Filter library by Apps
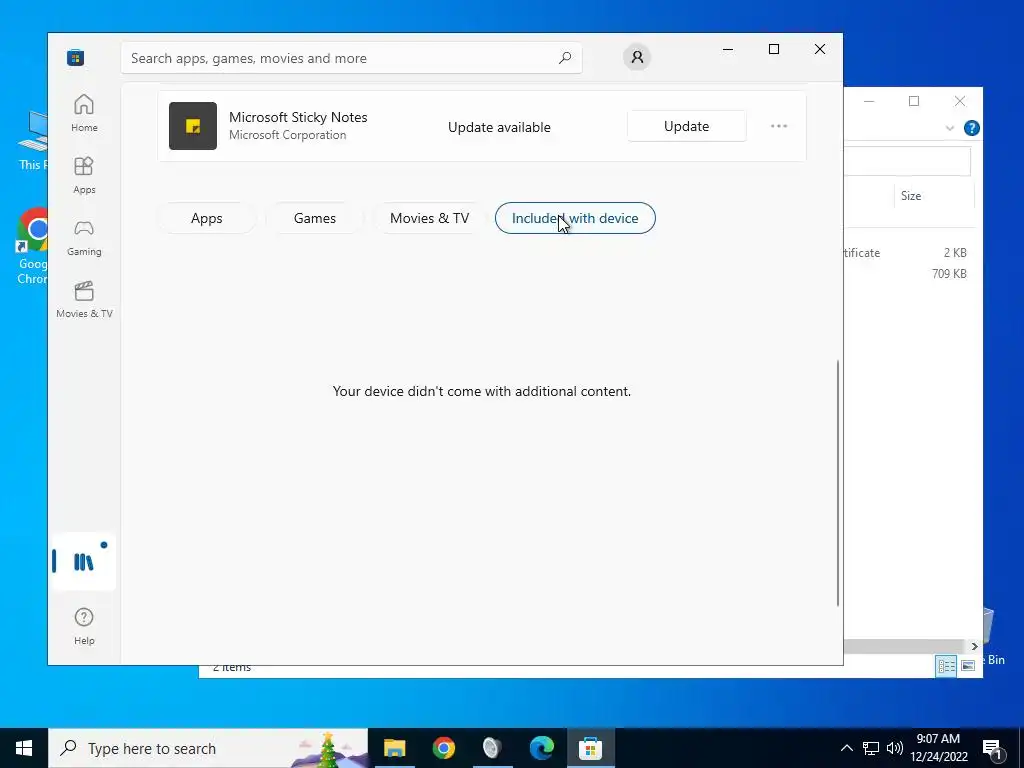This screenshot has width=1024, height=768. pos(206,218)
